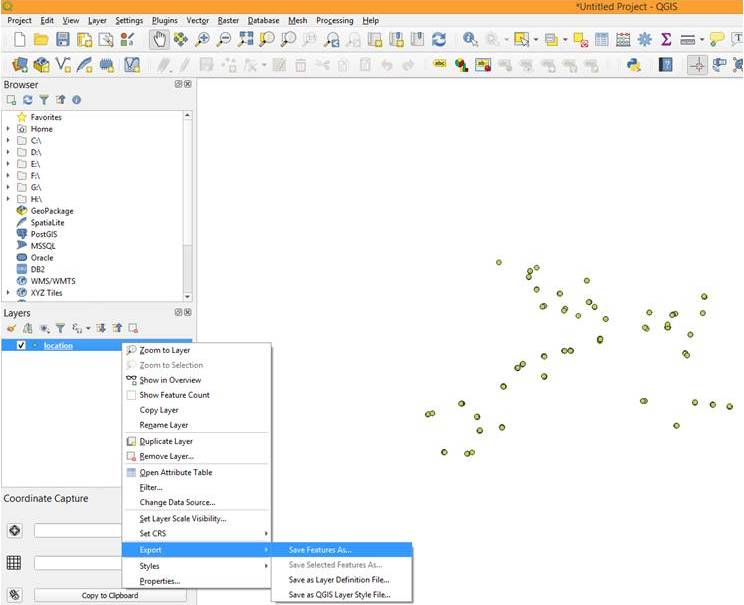Click the Refresh icon in Browser panel
The height and width of the screenshot is (605, 744).
[28, 100]
